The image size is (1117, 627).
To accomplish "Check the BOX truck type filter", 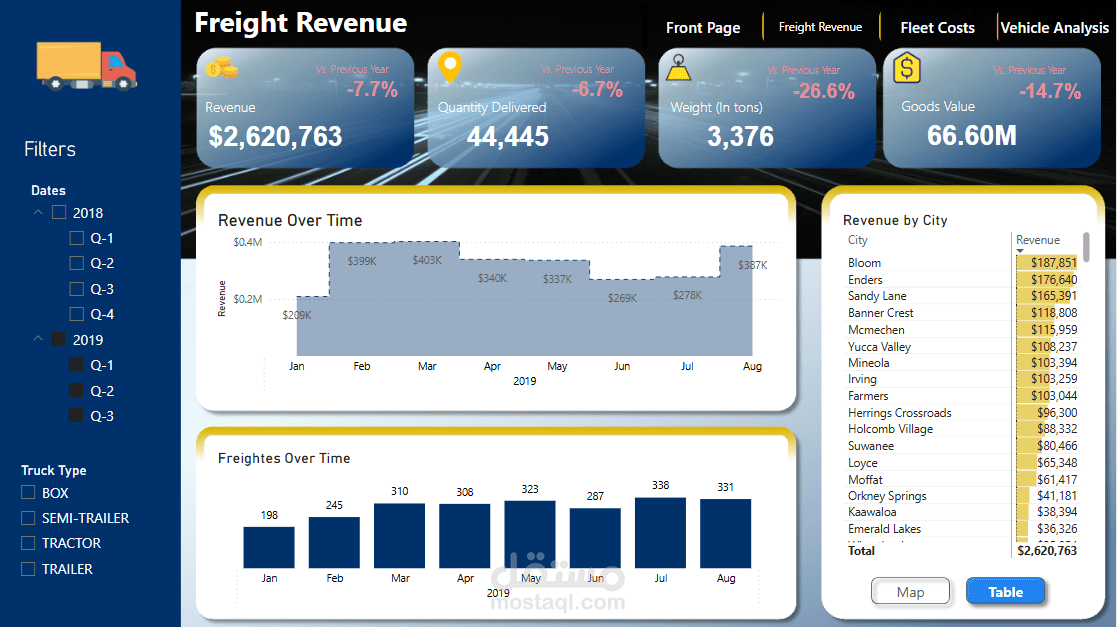I will click(x=28, y=492).
